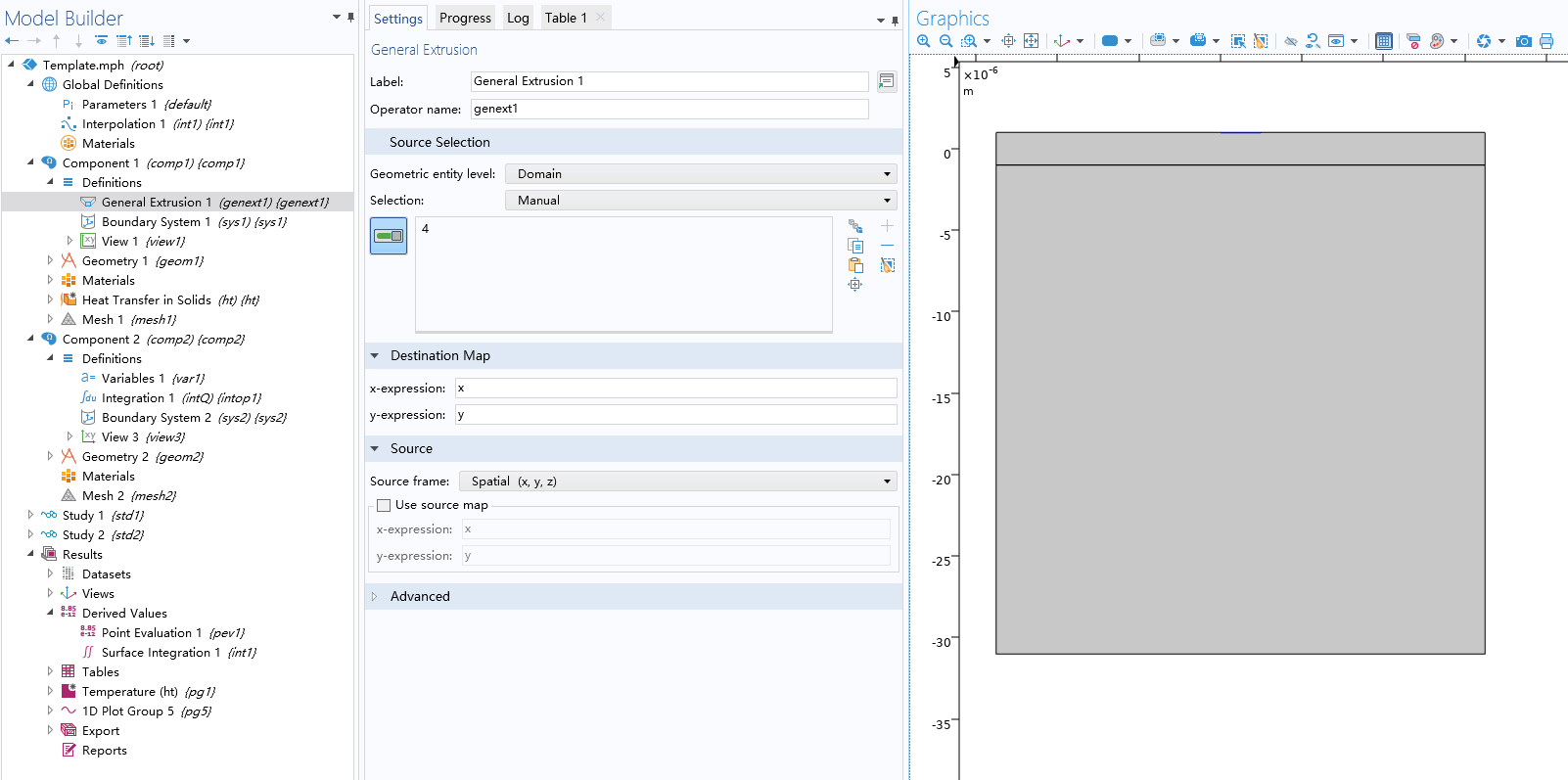Image resolution: width=1568 pixels, height=780 pixels.
Task: Click the Hide for Geometry crossed-eye icon
Action: coord(1291,41)
